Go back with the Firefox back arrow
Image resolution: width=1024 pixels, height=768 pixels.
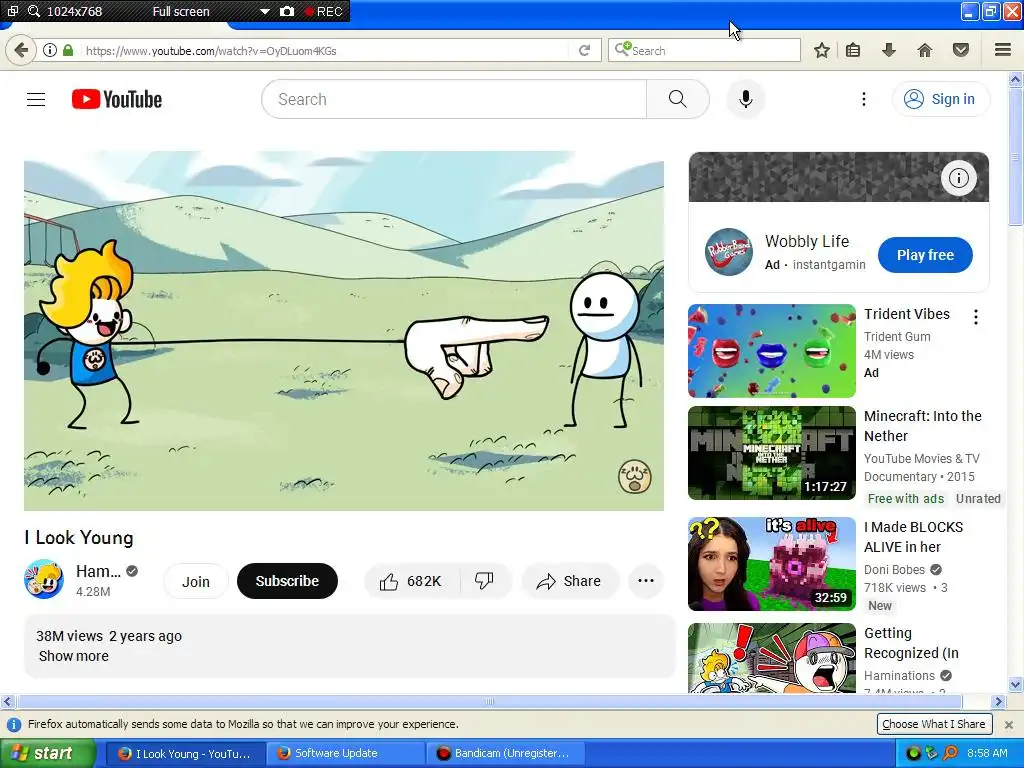point(21,50)
